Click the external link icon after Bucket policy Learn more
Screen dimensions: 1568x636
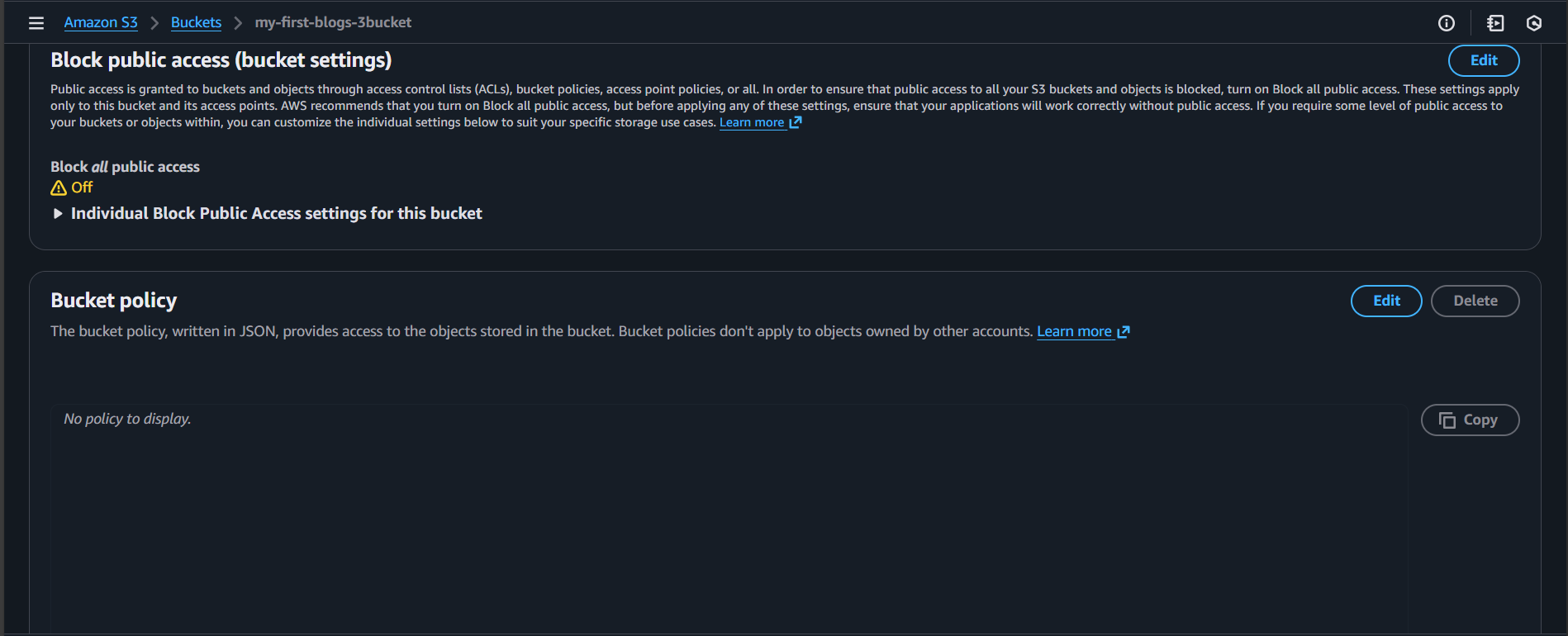click(x=1124, y=332)
